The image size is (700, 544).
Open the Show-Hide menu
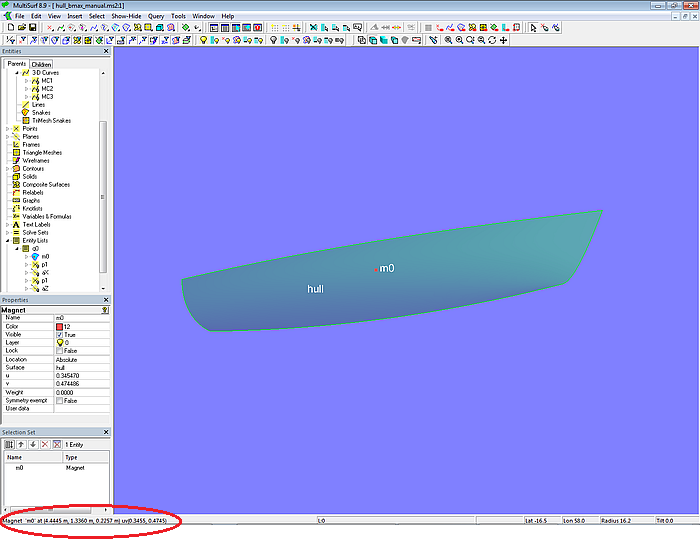click(126, 16)
